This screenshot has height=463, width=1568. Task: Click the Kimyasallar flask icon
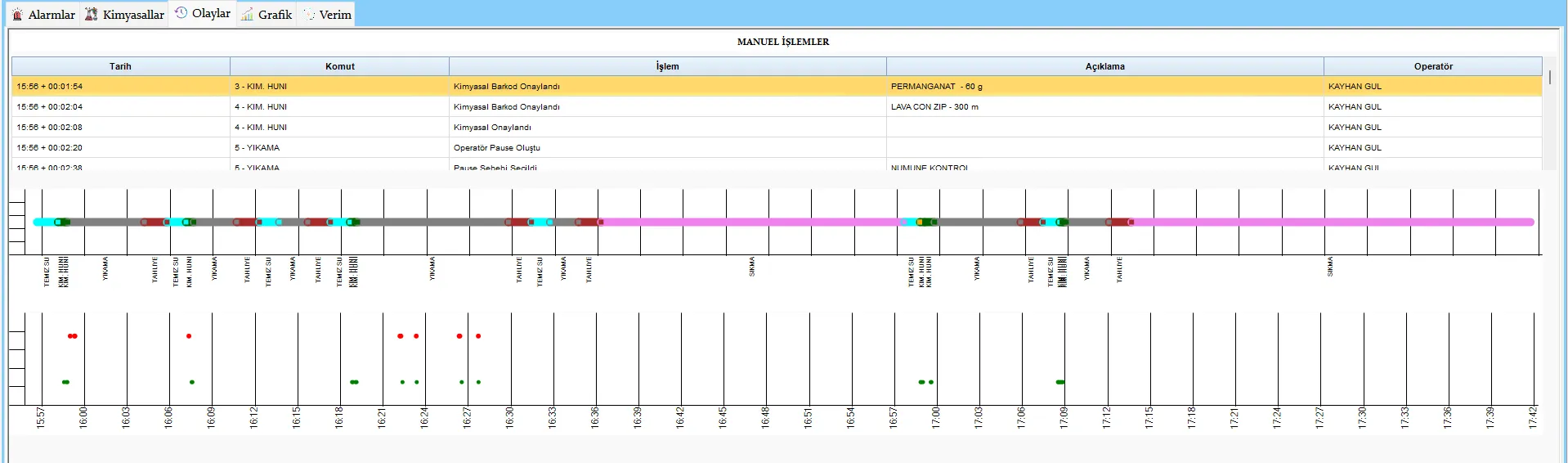[92, 15]
